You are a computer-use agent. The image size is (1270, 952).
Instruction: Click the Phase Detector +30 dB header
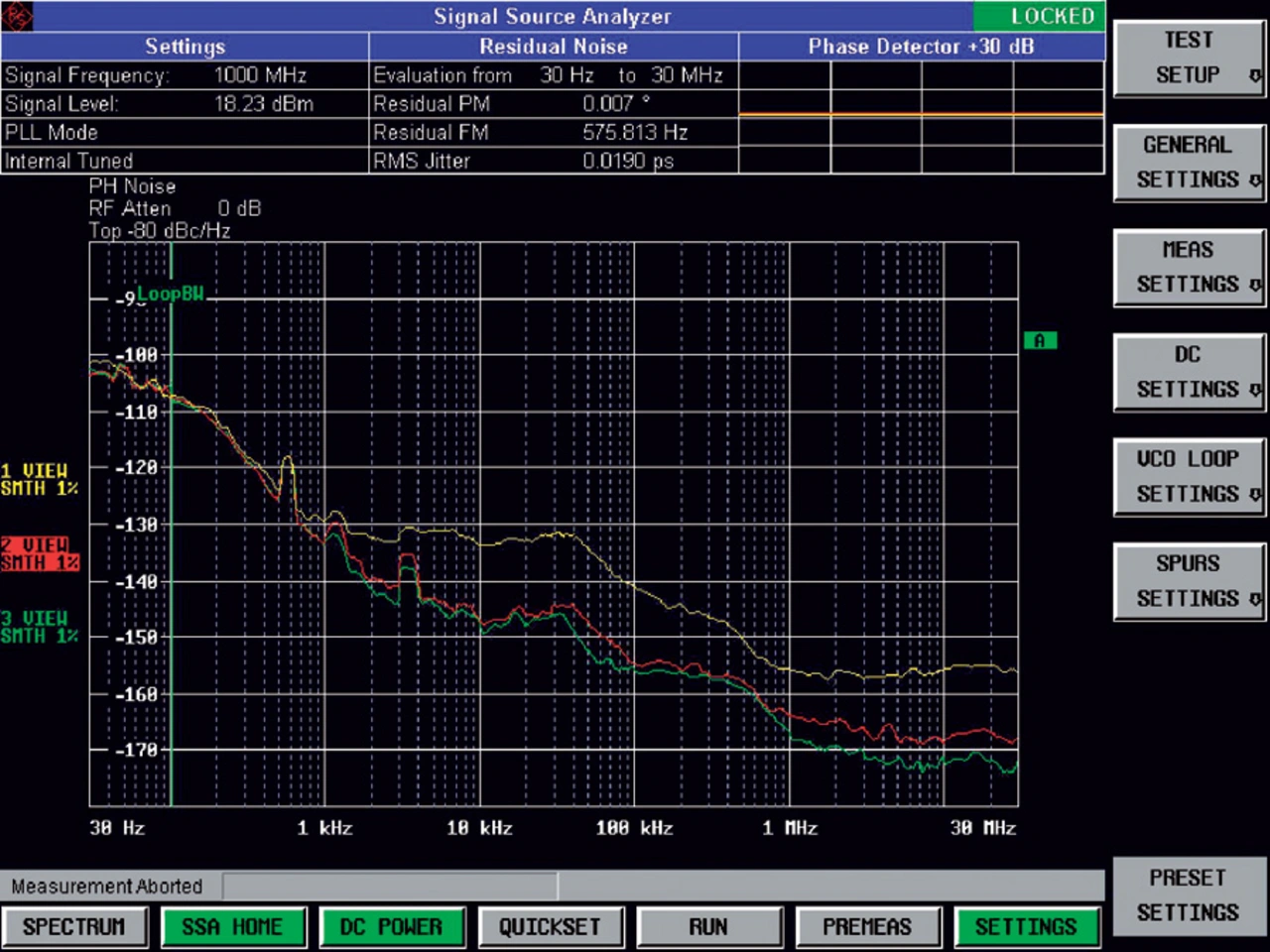click(922, 47)
